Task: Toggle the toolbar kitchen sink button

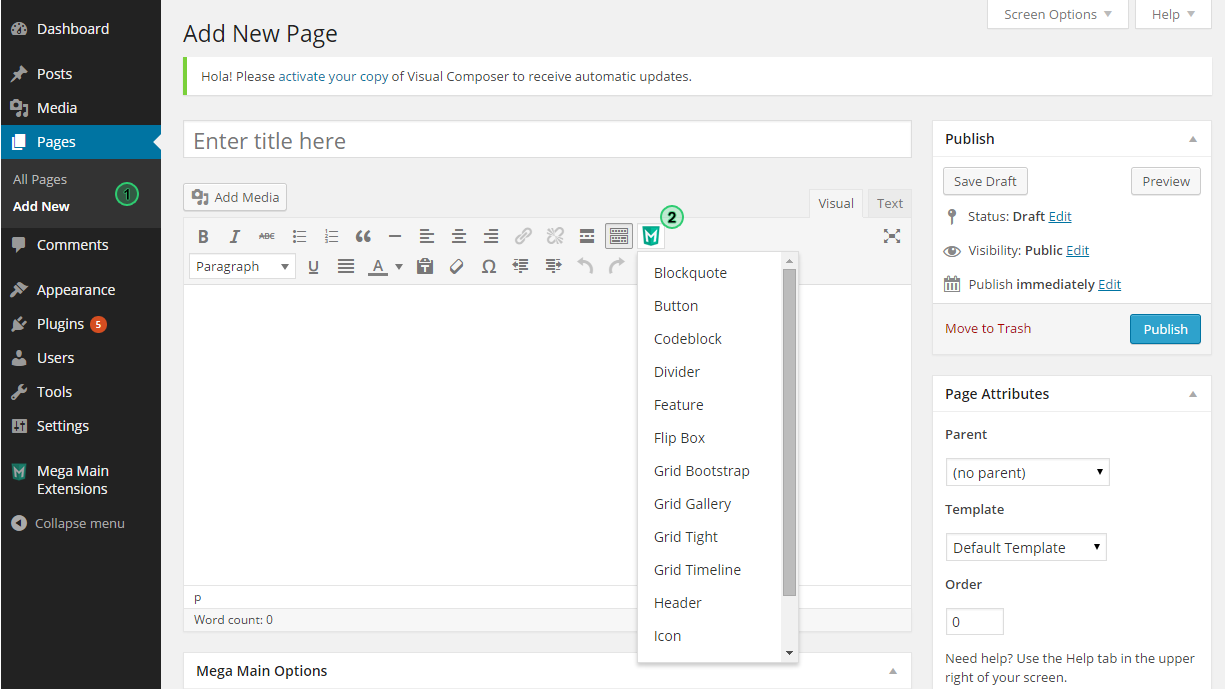Action: pyautogui.click(x=619, y=236)
